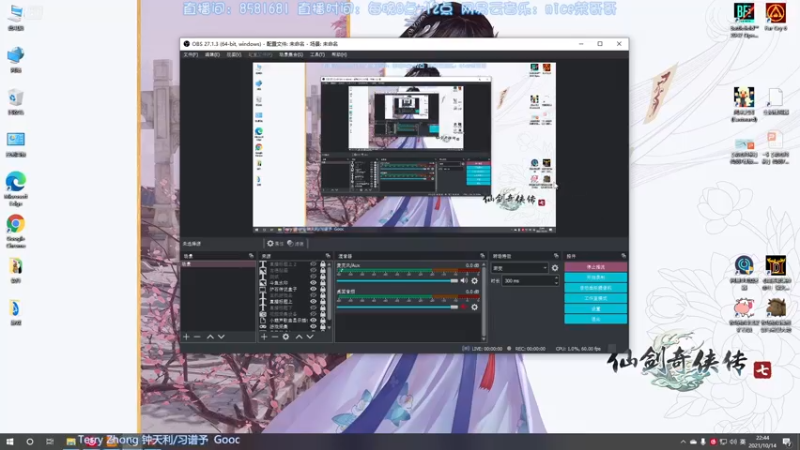Viewport: 800px width, 450px height.
Task: Adjust the 麦克风/Aux volume slider
Action: pos(397,281)
